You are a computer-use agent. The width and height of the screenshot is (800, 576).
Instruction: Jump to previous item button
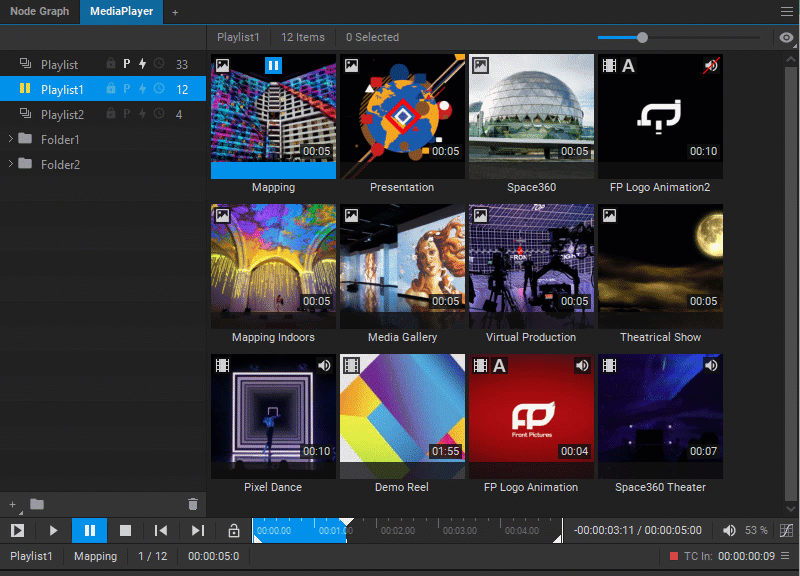click(x=161, y=531)
